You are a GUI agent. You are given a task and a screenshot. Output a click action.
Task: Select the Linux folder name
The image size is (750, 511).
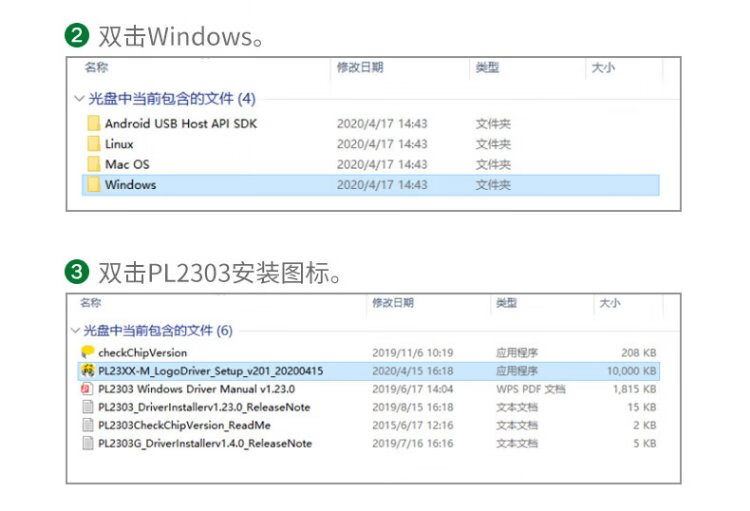[119, 144]
